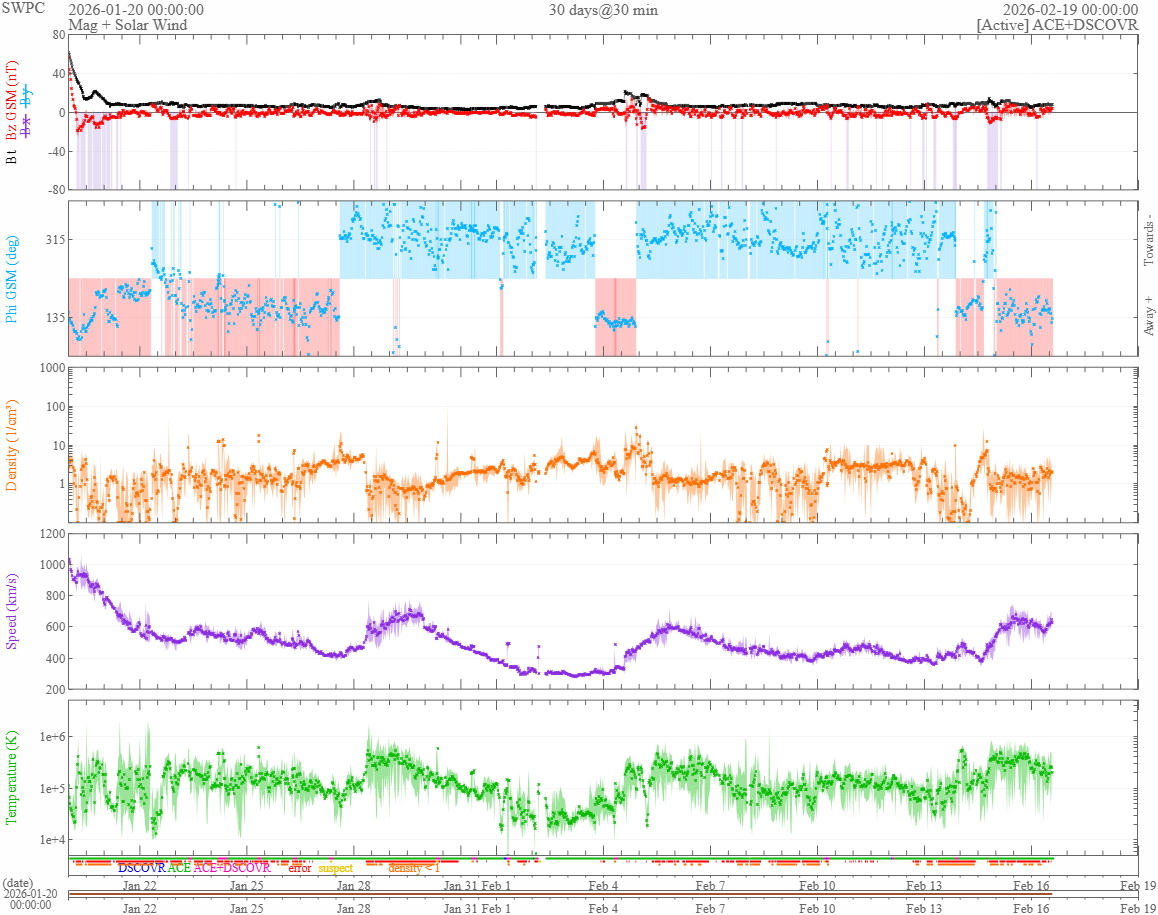
Task: Click the green ACE source legend label
Action: click(179, 868)
